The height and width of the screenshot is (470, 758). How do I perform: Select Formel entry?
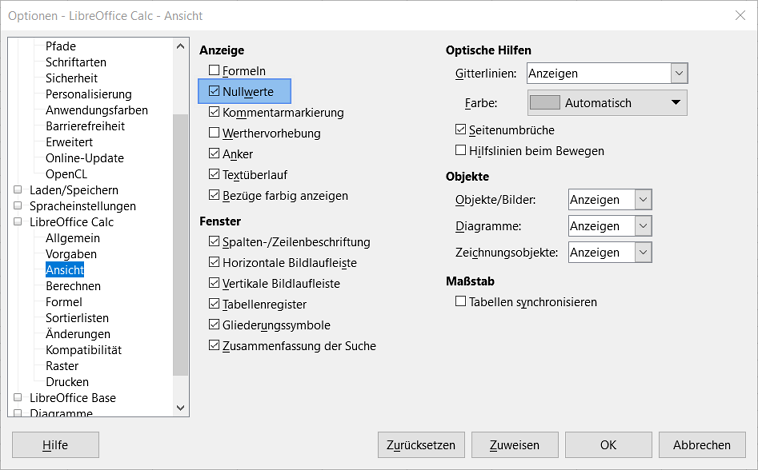pos(64,302)
